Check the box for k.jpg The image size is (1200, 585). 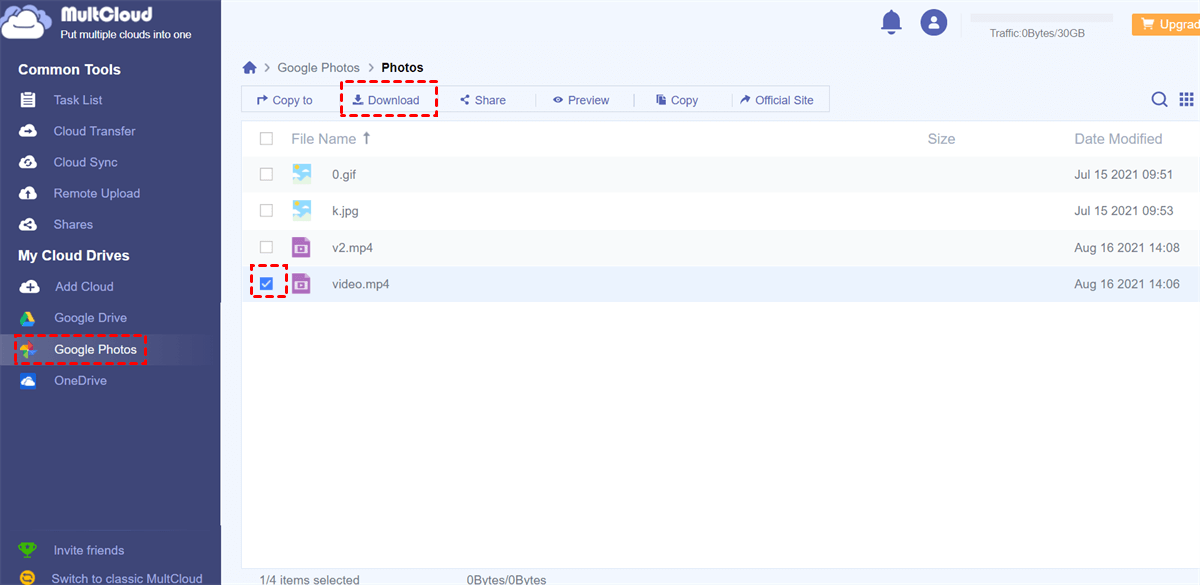[x=266, y=211]
